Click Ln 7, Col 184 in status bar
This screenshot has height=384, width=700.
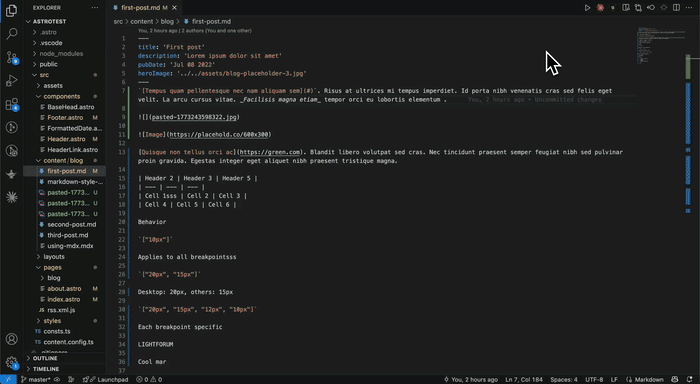pyautogui.click(x=524, y=380)
